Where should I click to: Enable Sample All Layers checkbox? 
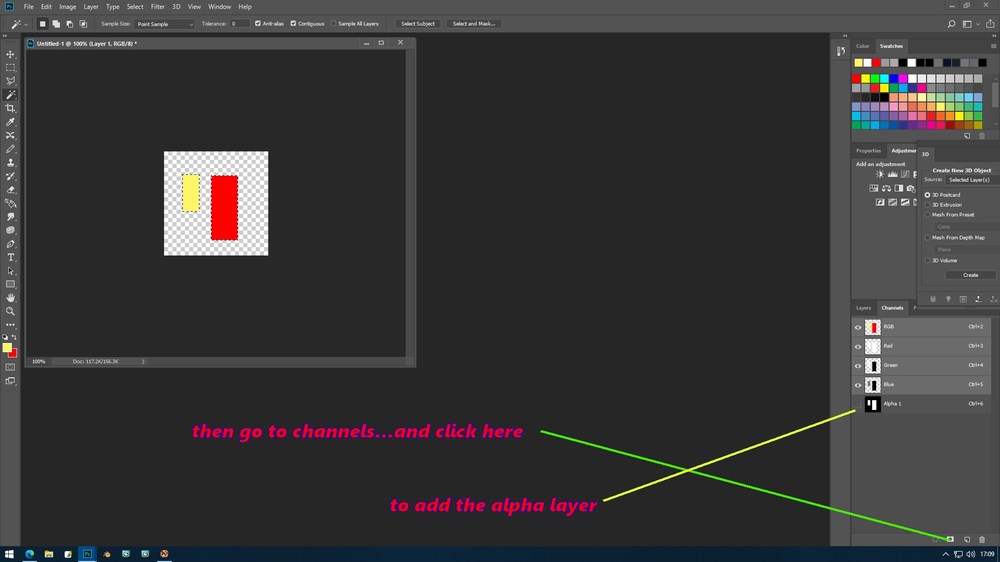click(334, 24)
